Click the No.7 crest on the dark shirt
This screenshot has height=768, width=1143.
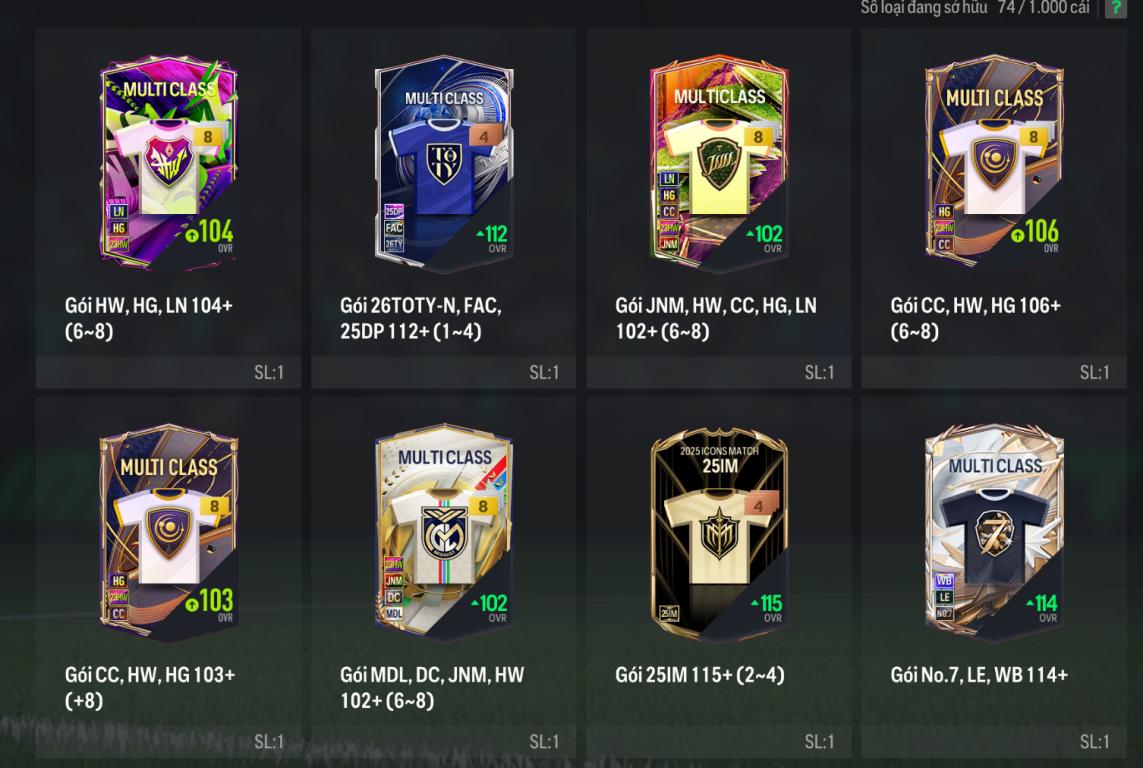pyautogui.click(x=994, y=534)
